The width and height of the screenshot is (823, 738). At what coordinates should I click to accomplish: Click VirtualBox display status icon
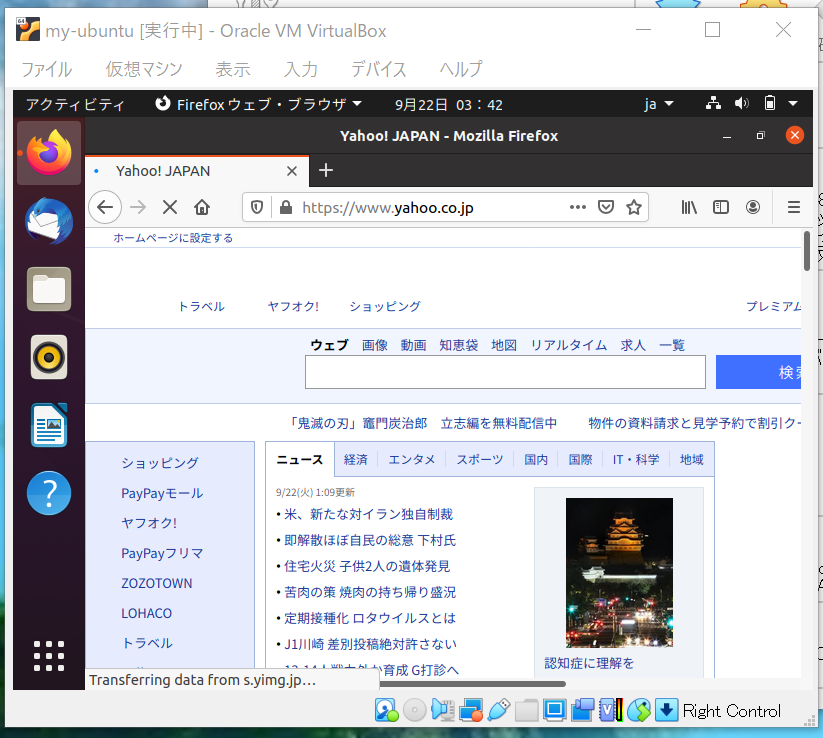pos(554,710)
